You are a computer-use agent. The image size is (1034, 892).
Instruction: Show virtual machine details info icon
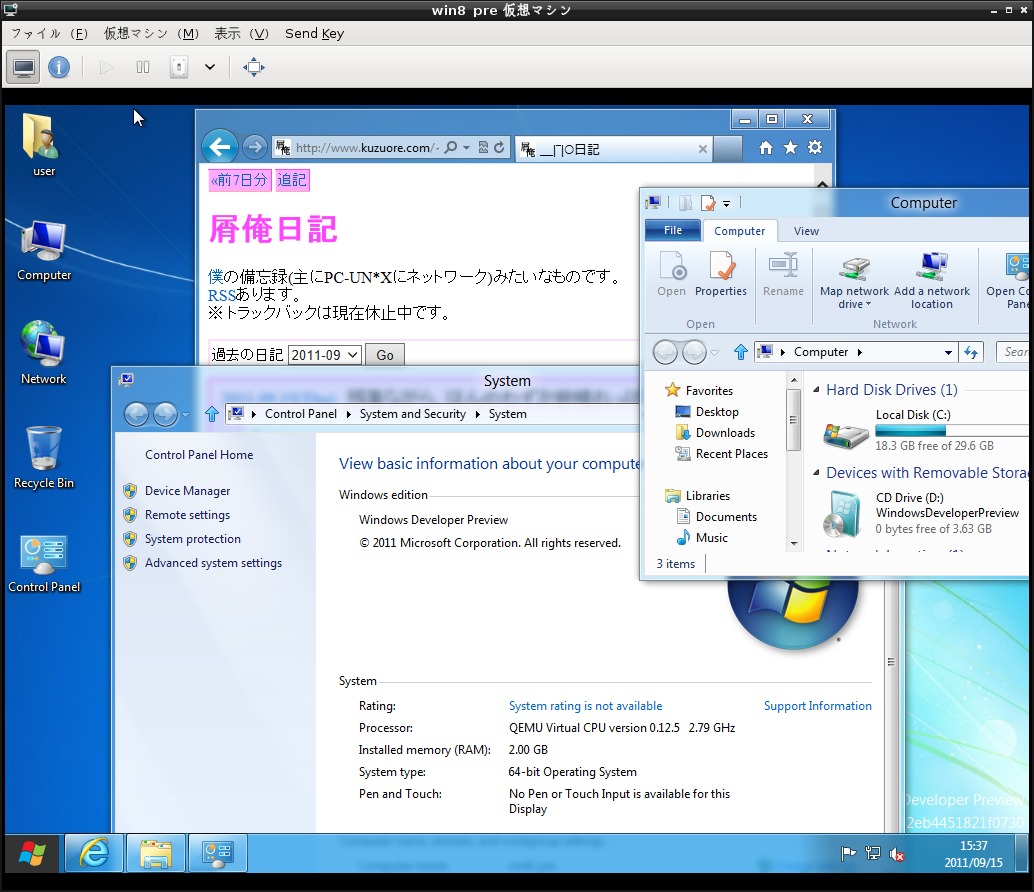59,67
